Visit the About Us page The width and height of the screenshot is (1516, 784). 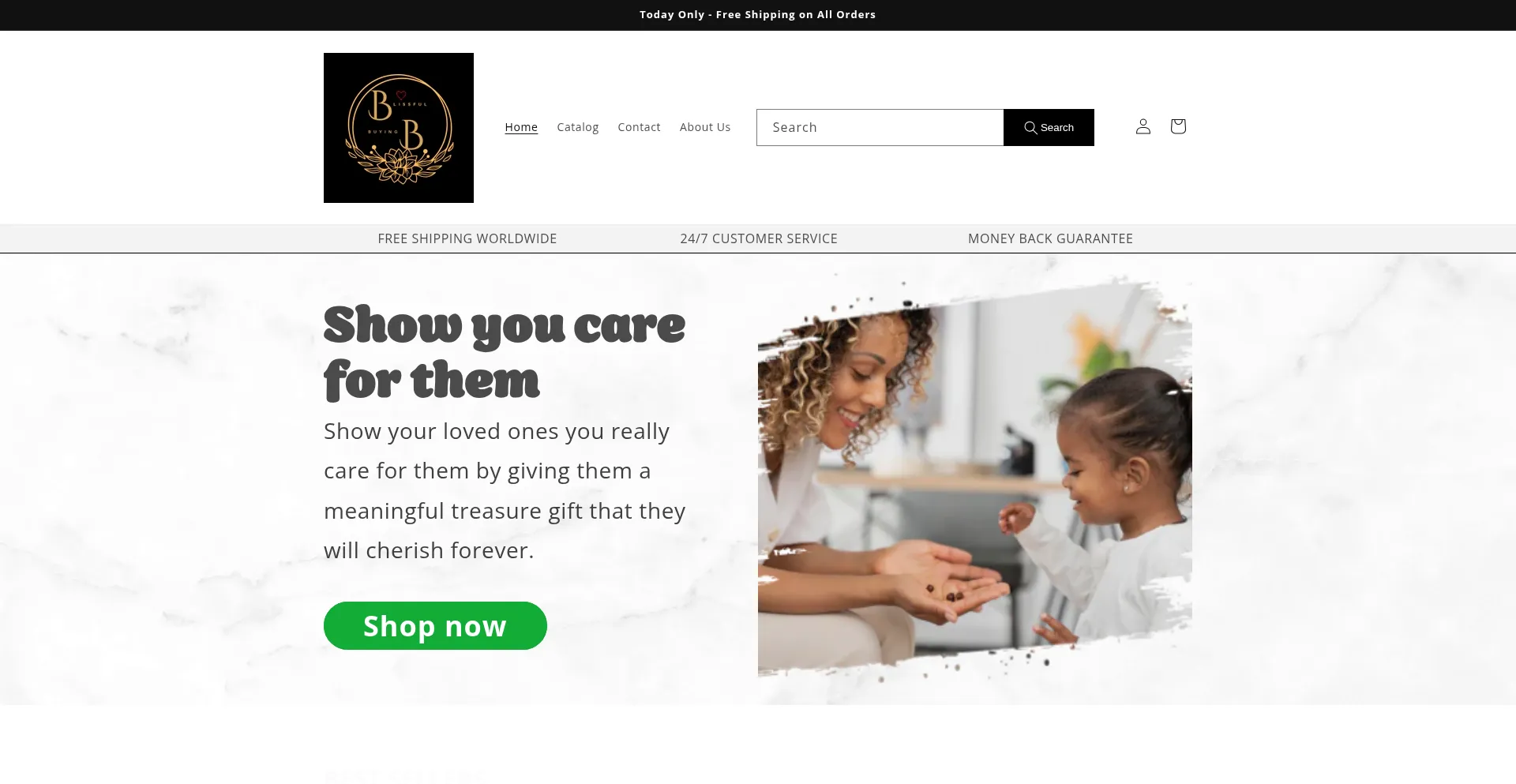click(x=705, y=127)
